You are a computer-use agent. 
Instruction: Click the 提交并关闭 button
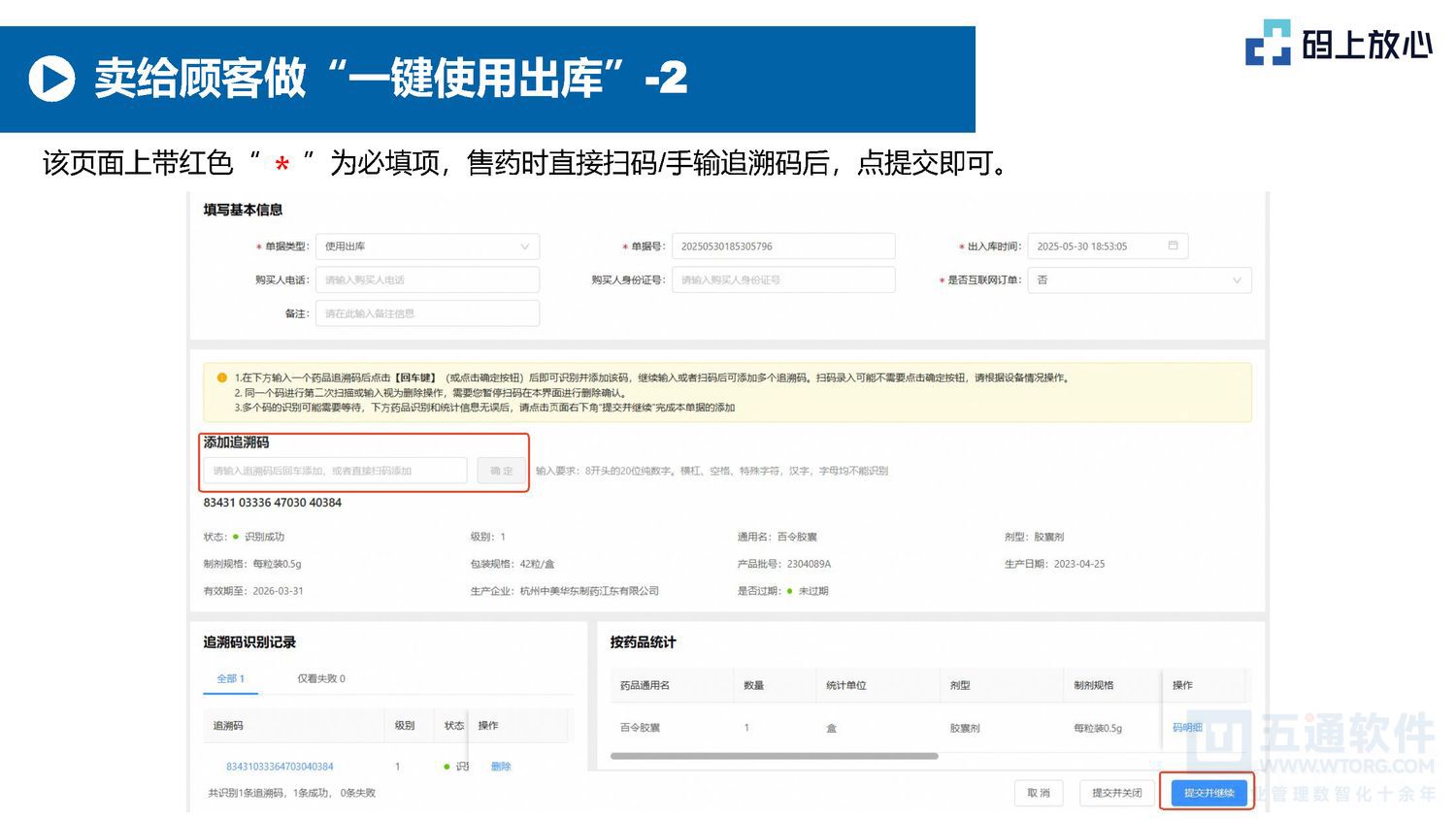[x=1116, y=793]
